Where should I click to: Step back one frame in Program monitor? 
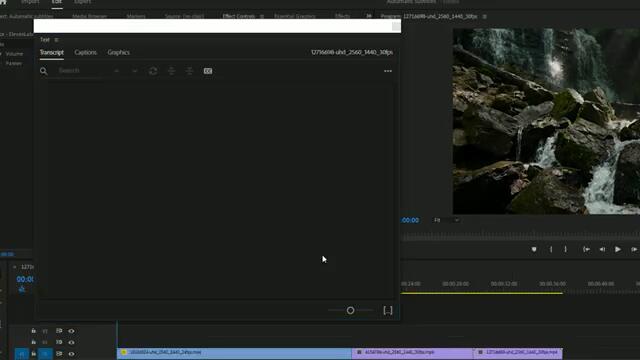602,249
